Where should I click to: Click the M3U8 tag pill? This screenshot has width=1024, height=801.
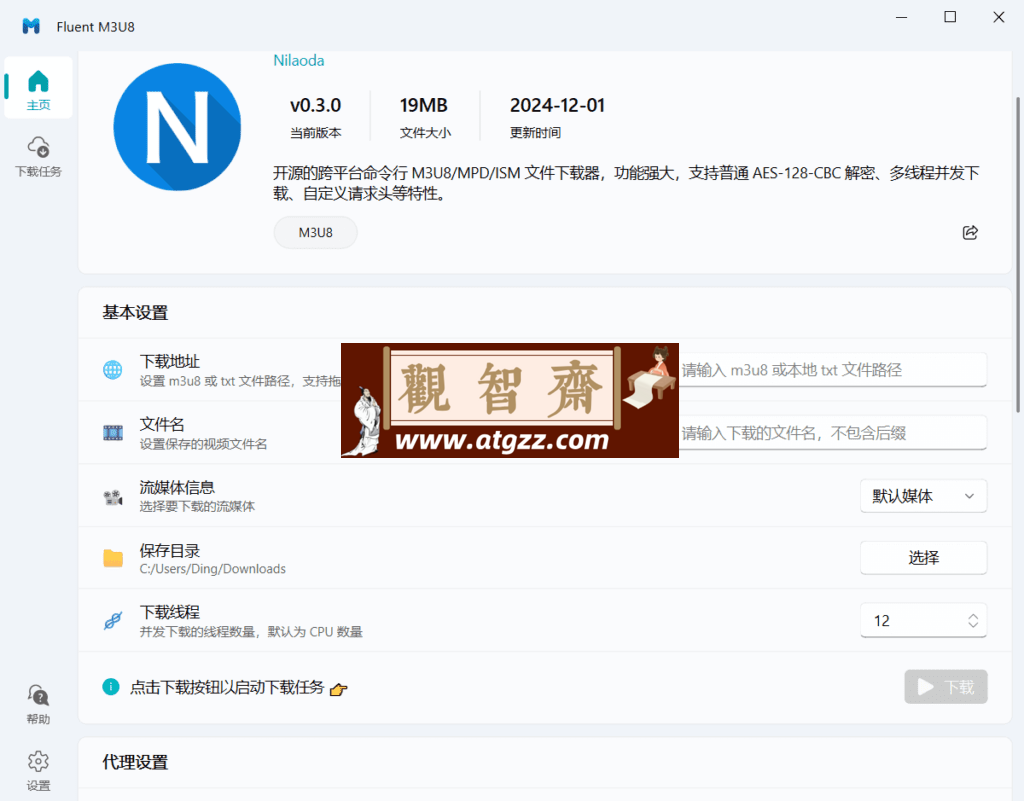pyautogui.click(x=315, y=232)
